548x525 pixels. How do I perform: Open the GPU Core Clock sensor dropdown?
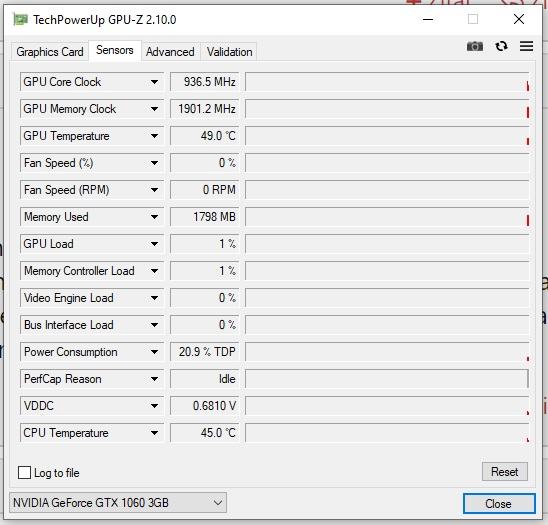[x=92, y=82]
